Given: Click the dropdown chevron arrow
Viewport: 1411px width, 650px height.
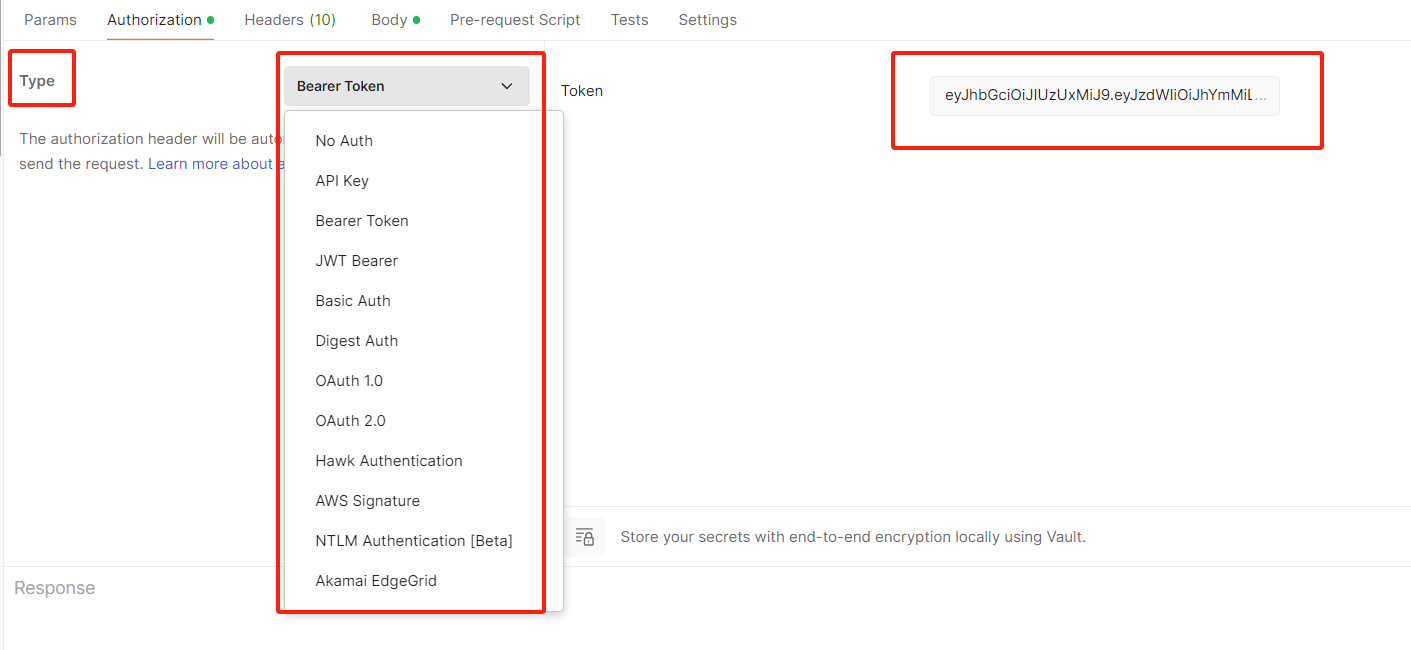Looking at the screenshot, I should (x=506, y=86).
